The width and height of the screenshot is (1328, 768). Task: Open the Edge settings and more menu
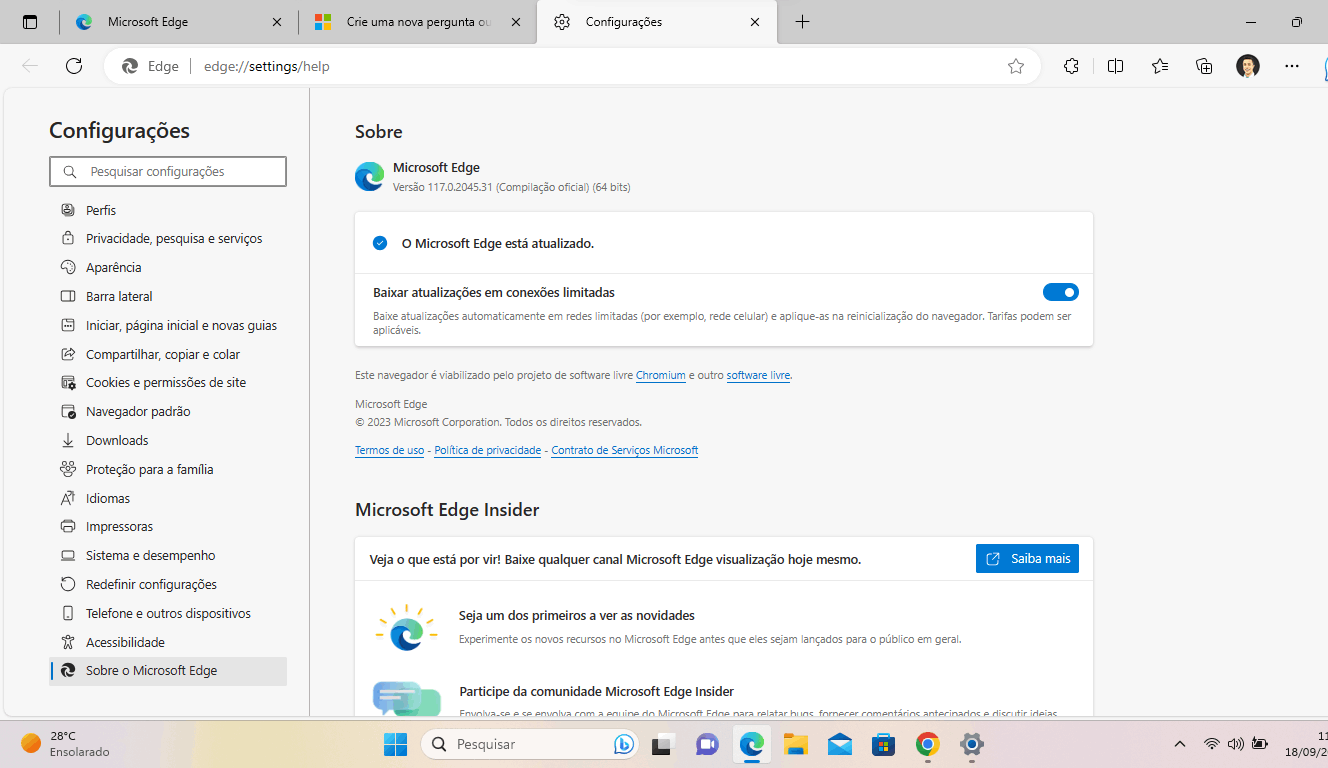[1292, 66]
